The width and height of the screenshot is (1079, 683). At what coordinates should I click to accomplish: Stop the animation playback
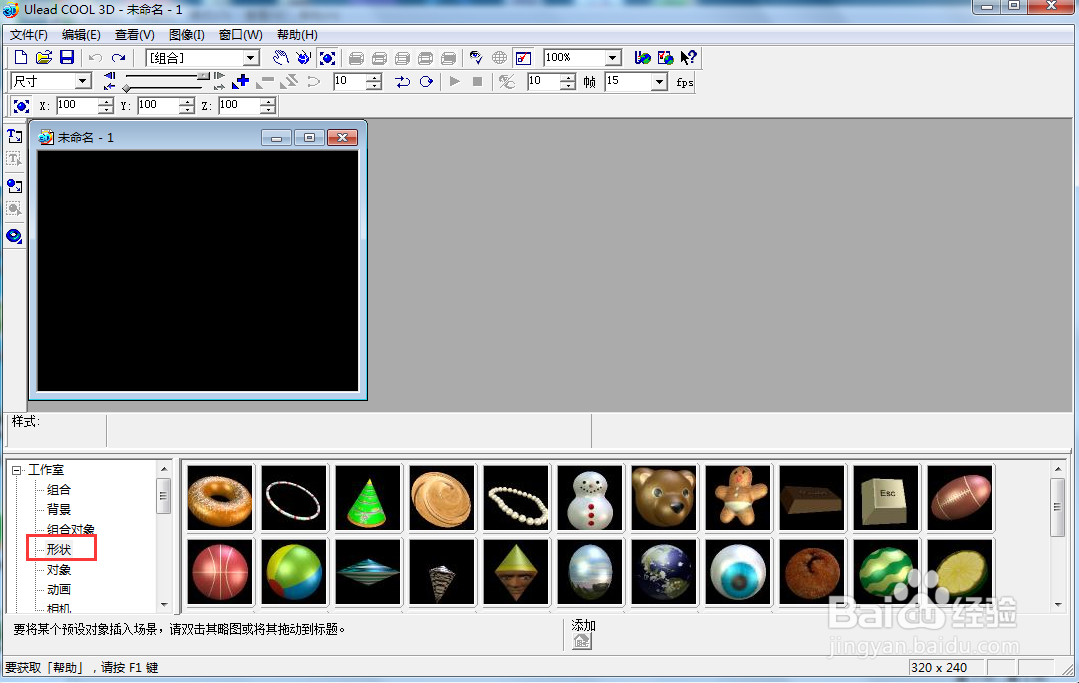point(478,81)
